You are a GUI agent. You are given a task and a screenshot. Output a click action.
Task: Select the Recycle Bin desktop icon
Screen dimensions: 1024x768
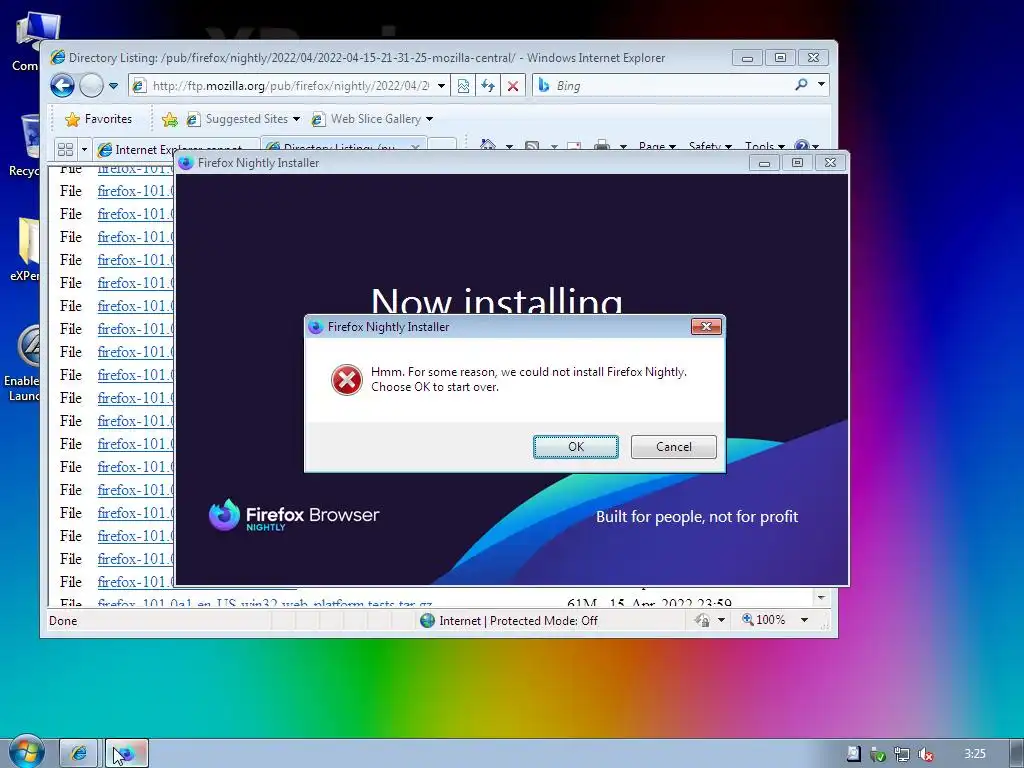click(26, 145)
